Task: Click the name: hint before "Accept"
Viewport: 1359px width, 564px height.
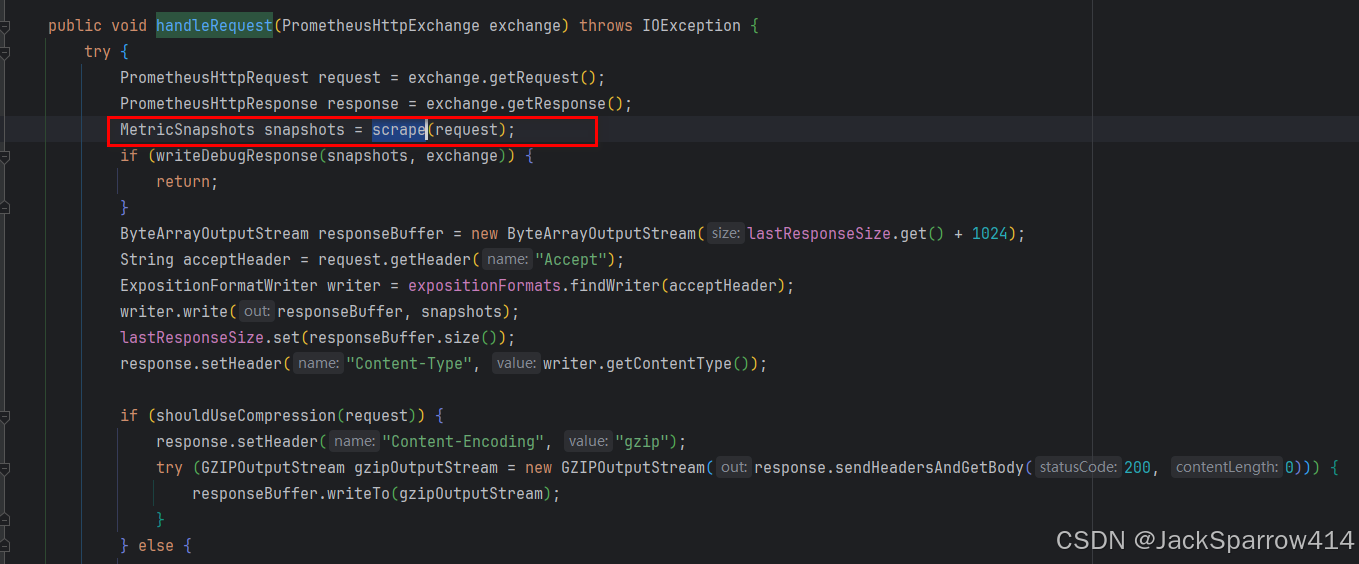Action: (507, 260)
